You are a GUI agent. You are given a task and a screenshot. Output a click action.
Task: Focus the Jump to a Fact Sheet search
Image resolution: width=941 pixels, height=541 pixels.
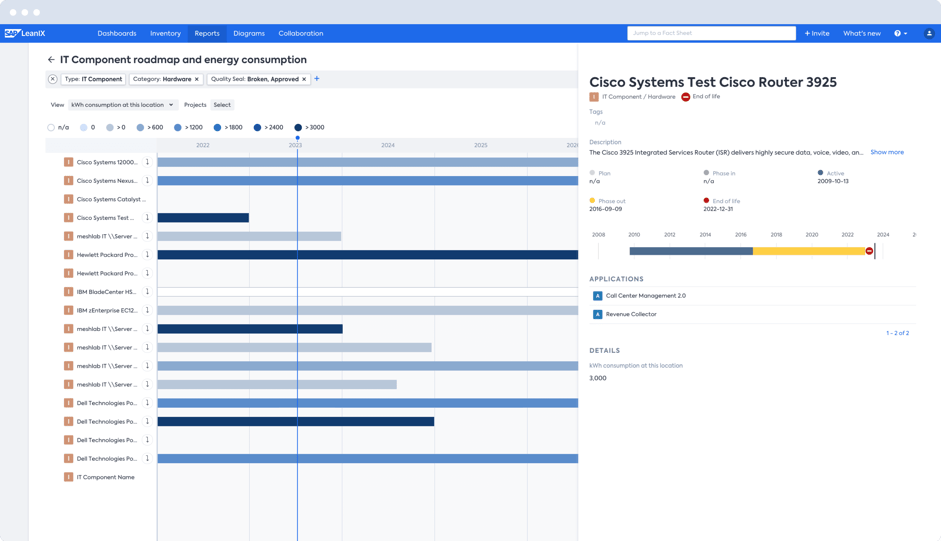pyautogui.click(x=711, y=33)
